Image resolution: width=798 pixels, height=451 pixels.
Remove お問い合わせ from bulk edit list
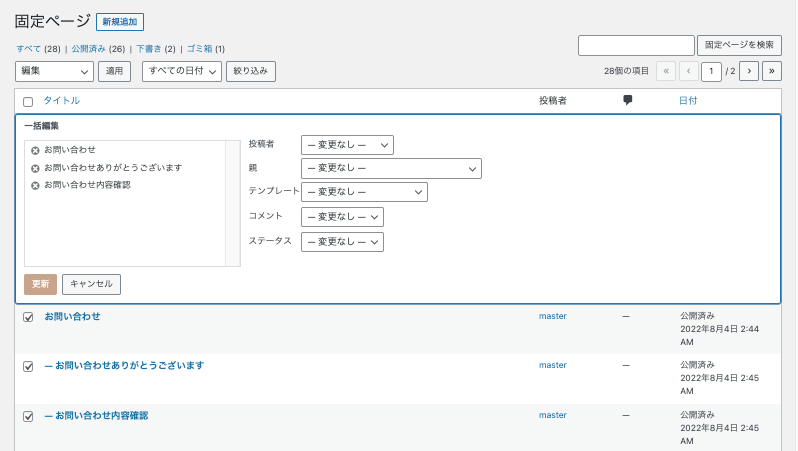point(35,150)
